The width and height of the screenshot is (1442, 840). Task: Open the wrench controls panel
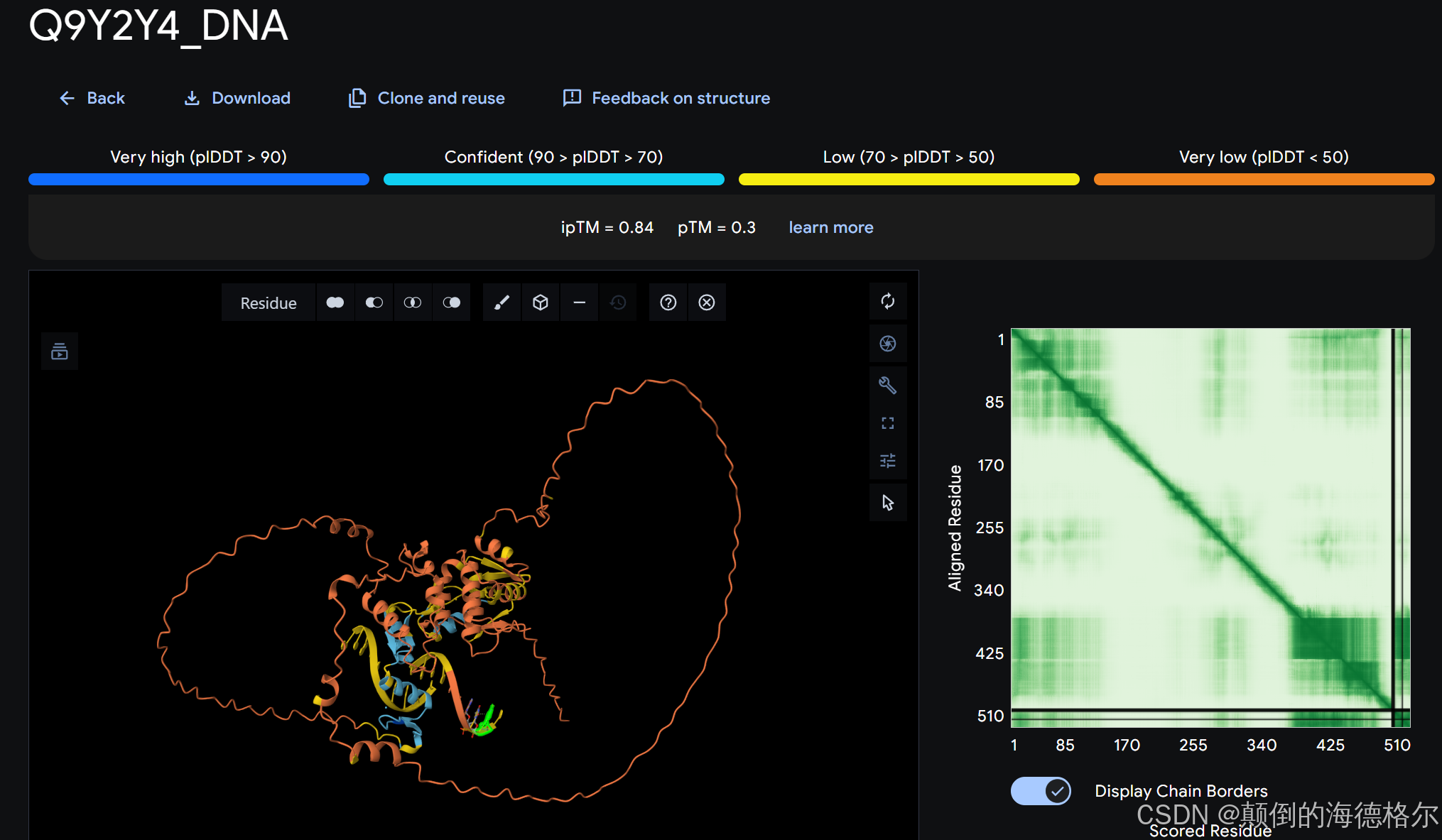point(888,385)
